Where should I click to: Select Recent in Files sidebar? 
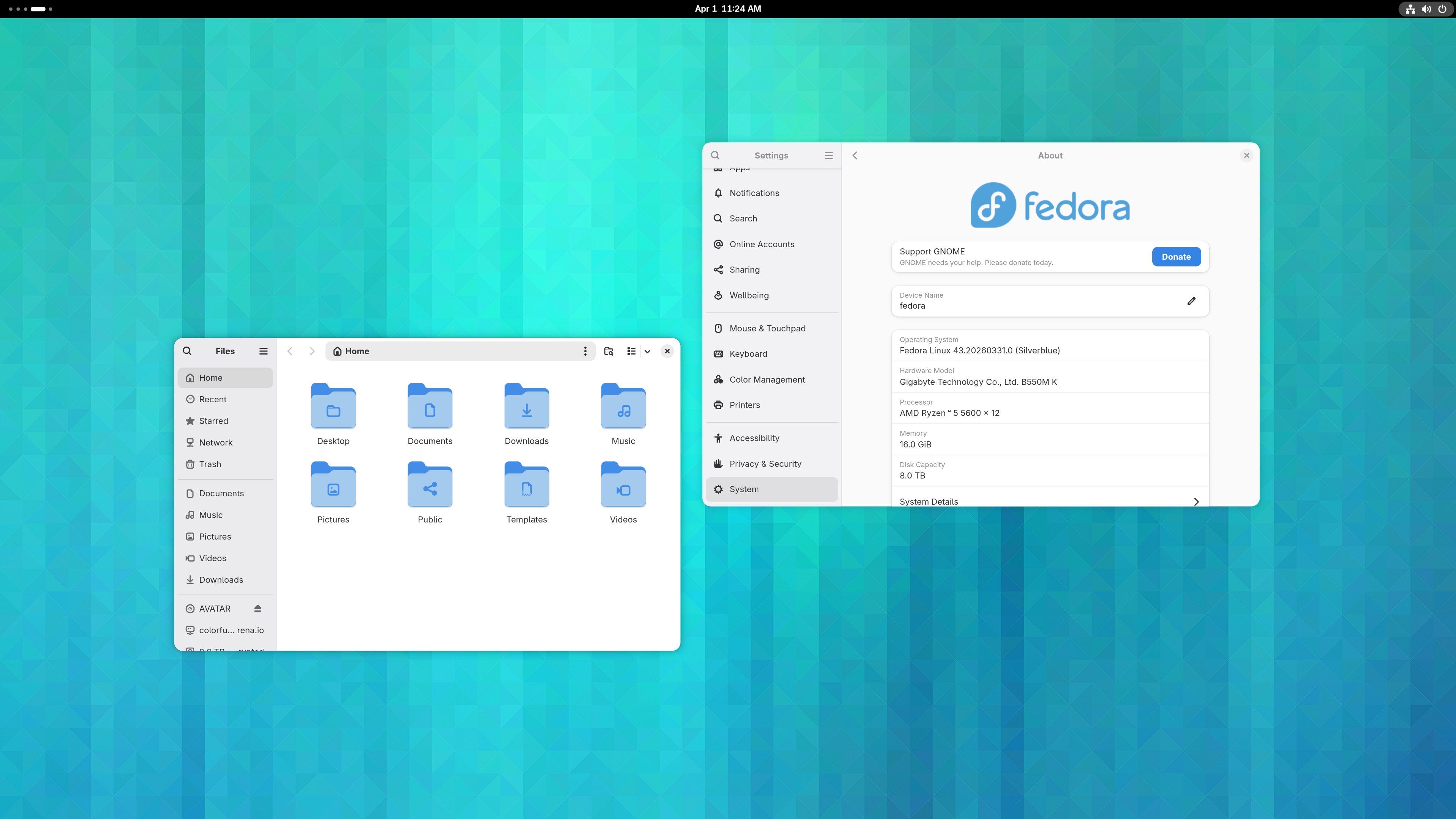pyautogui.click(x=225, y=399)
